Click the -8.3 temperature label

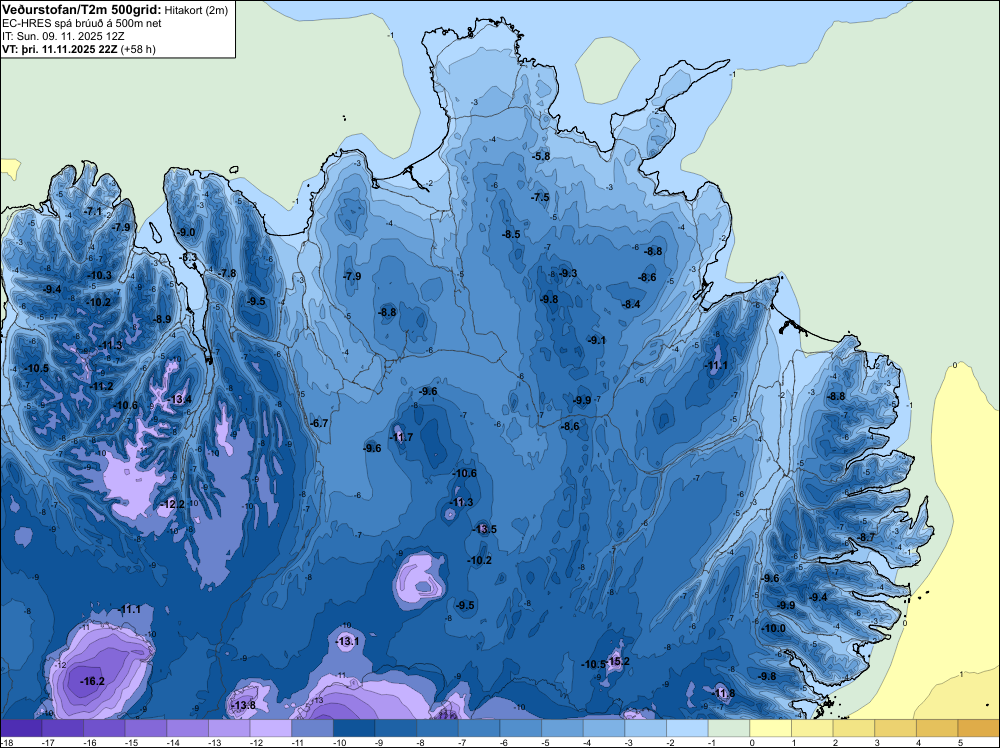tap(189, 257)
